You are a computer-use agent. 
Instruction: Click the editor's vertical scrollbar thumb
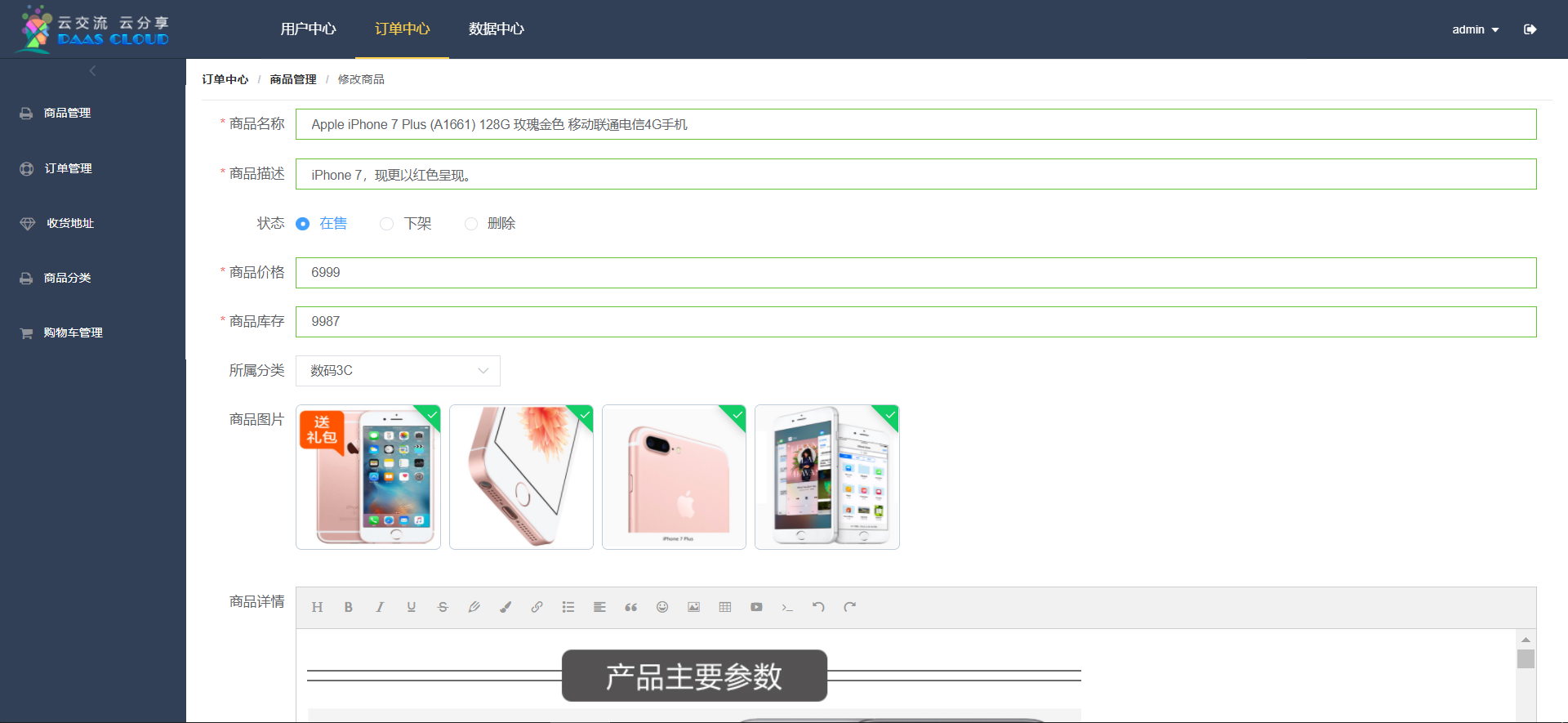point(1526,658)
